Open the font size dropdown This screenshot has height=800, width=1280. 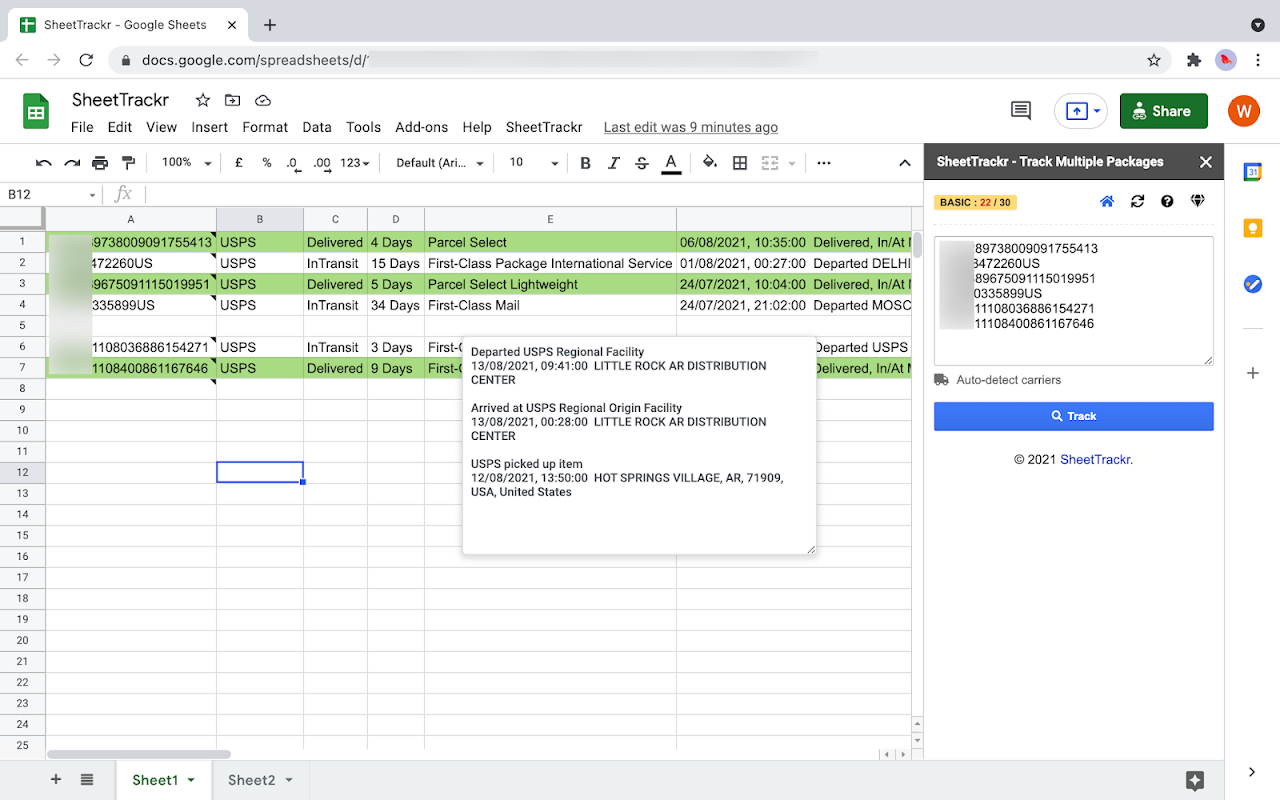point(533,163)
